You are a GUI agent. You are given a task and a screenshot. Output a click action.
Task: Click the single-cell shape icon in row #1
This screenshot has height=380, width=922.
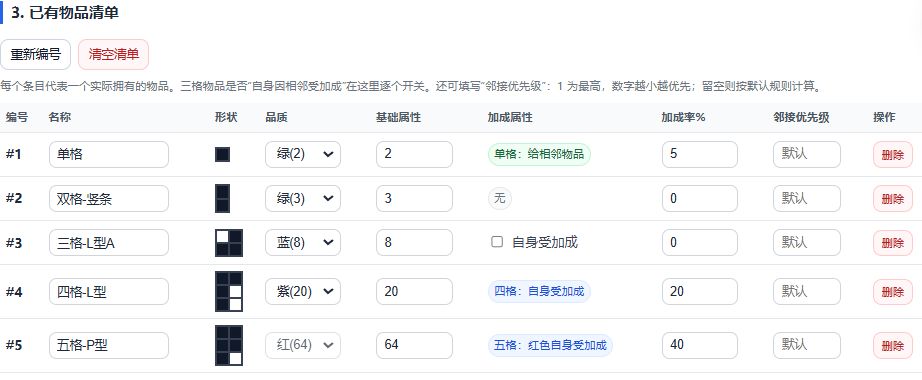tap(222, 154)
